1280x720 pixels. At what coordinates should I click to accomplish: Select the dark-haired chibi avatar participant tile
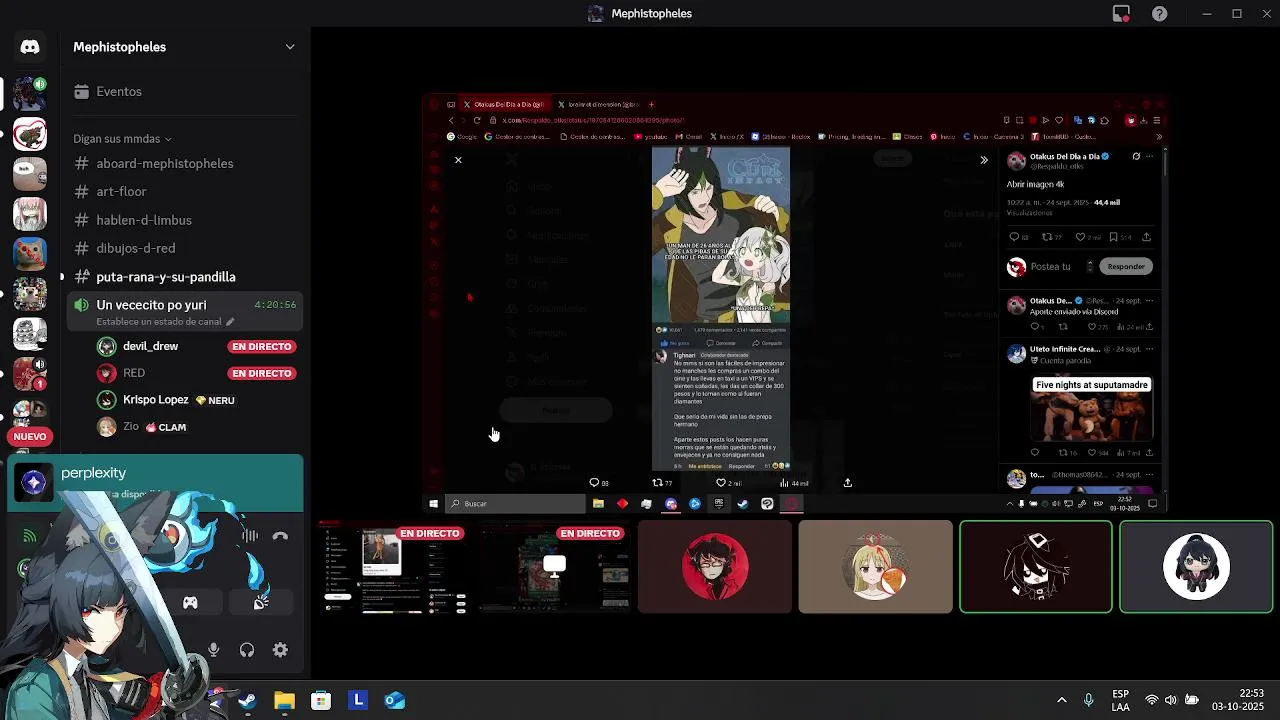[1196, 567]
